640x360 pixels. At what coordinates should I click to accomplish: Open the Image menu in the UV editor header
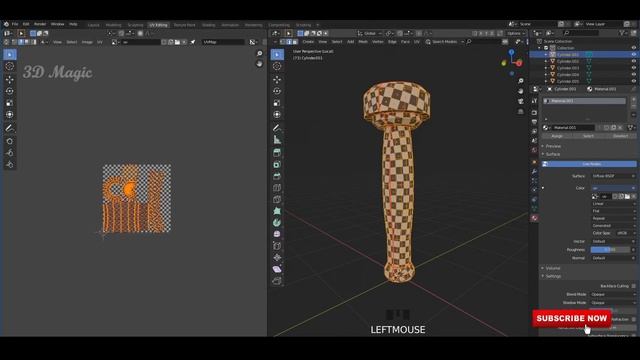[87, 42]
